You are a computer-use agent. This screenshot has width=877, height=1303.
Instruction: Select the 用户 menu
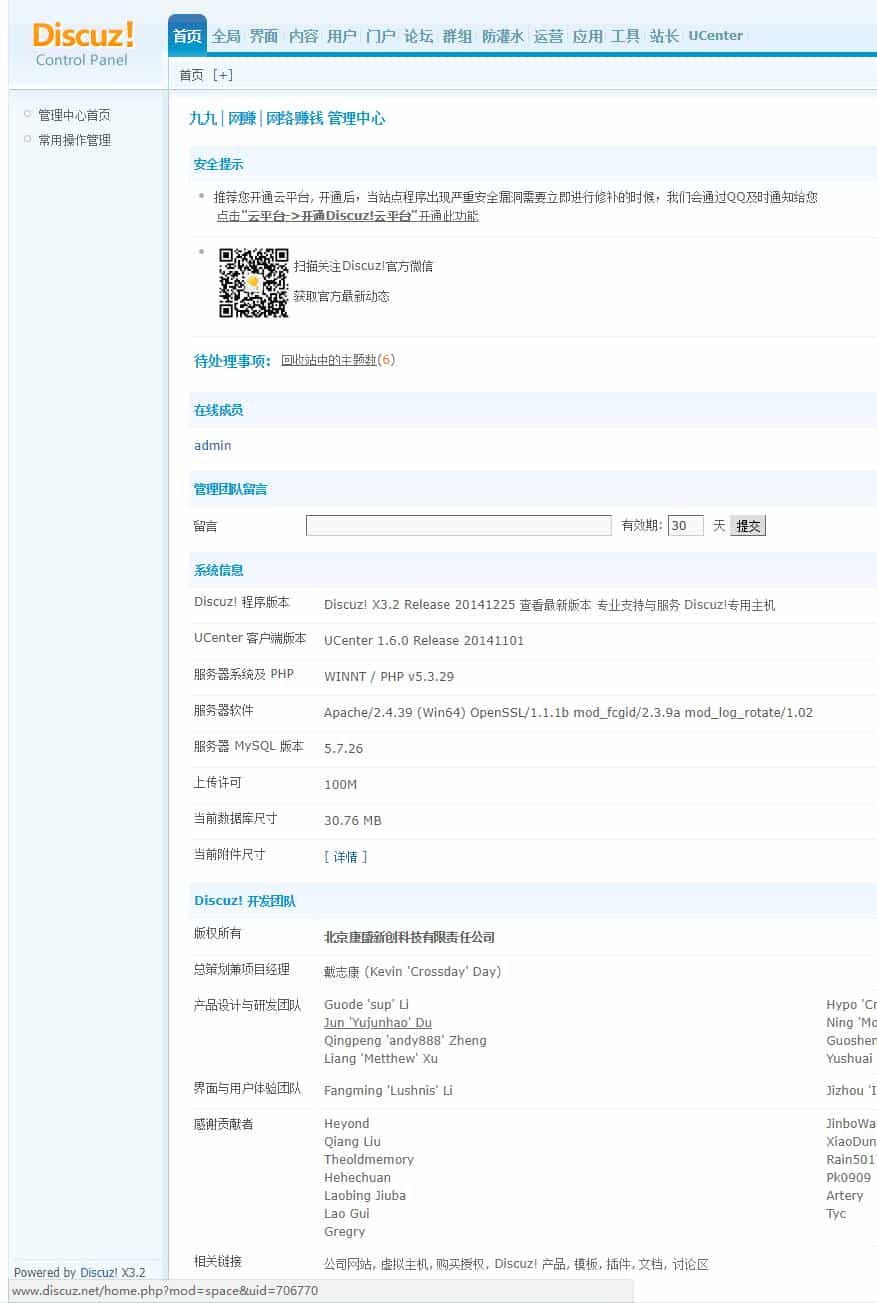point(342,36)
